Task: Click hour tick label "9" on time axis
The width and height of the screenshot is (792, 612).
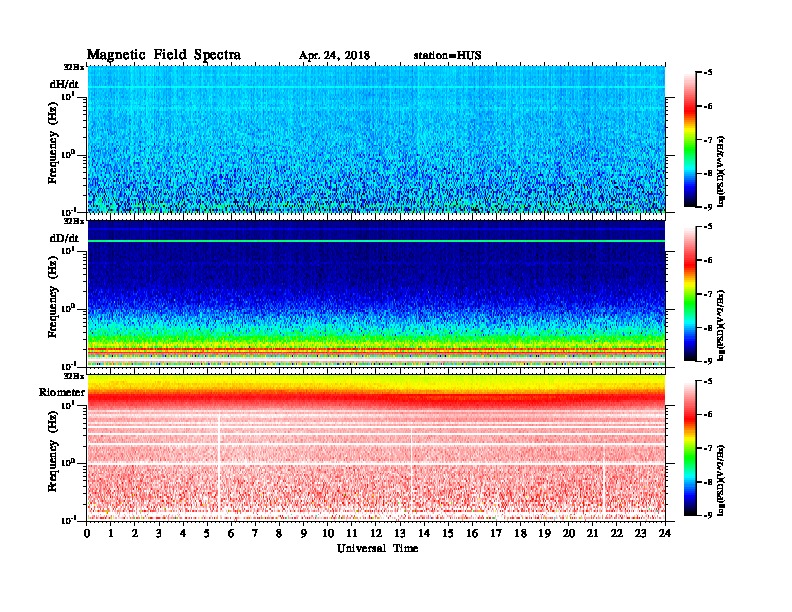Action: [x=304, y=533]
